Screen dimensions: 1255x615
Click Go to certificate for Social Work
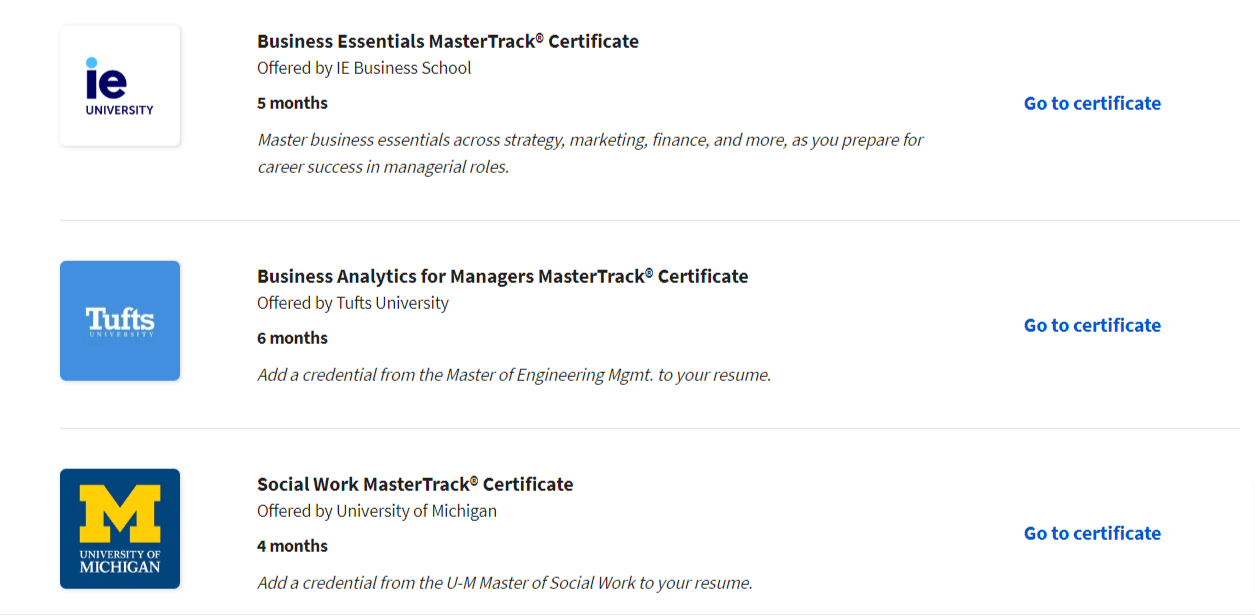[x=1091, y=533]
